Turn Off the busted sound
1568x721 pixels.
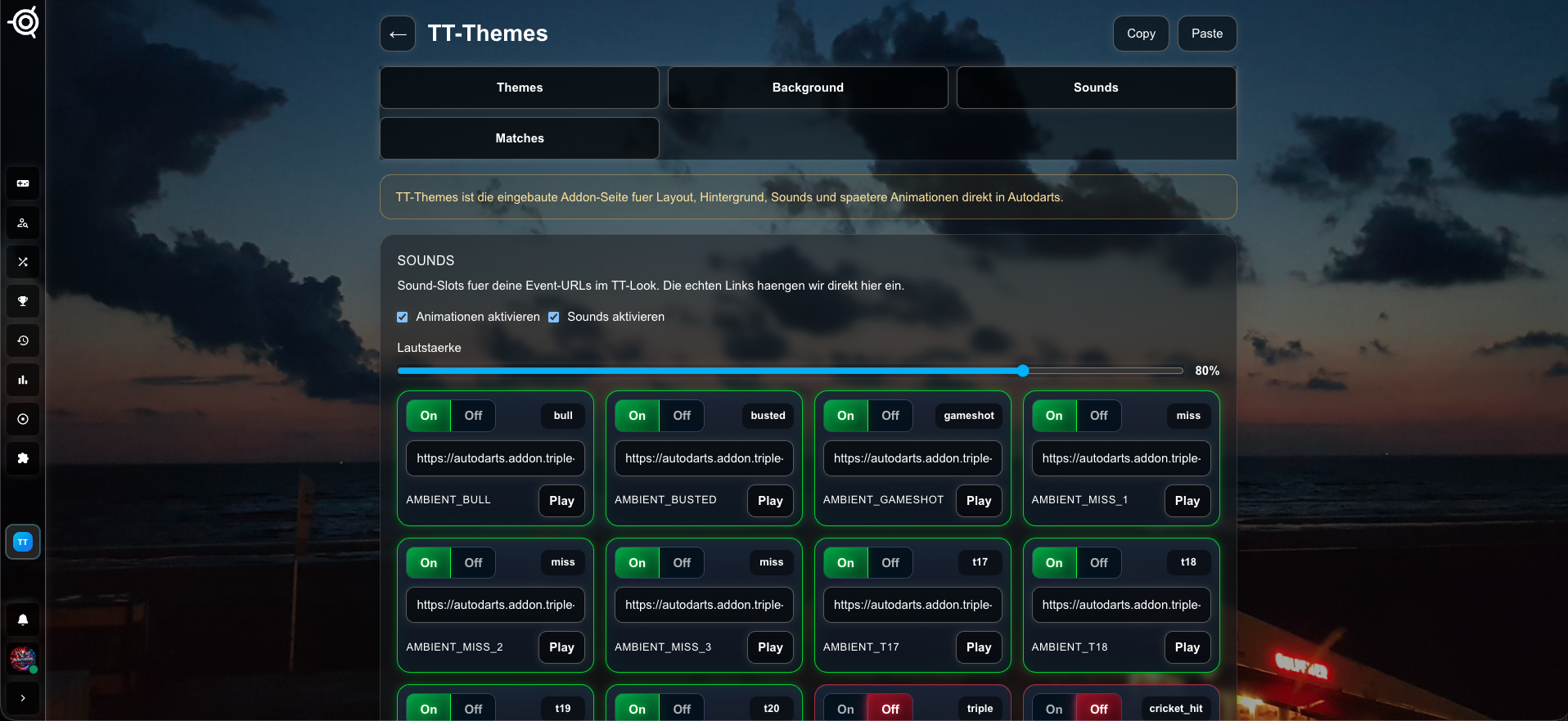click(x=682, y=416)
